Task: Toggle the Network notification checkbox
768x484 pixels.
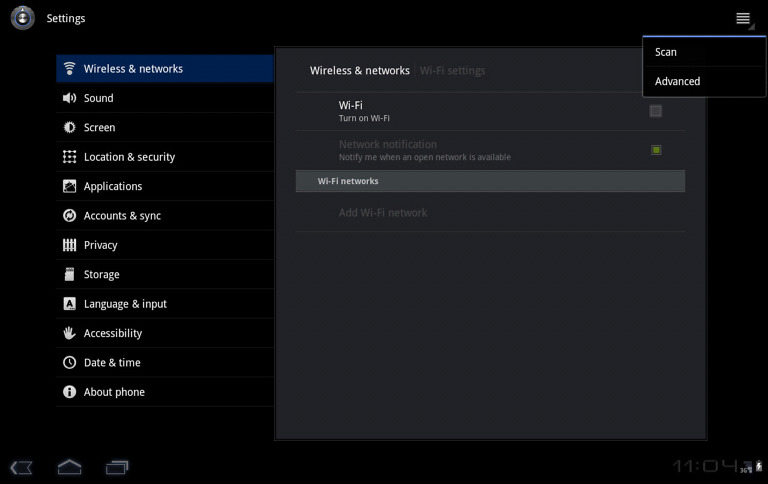Action: (x=656, y=150)
